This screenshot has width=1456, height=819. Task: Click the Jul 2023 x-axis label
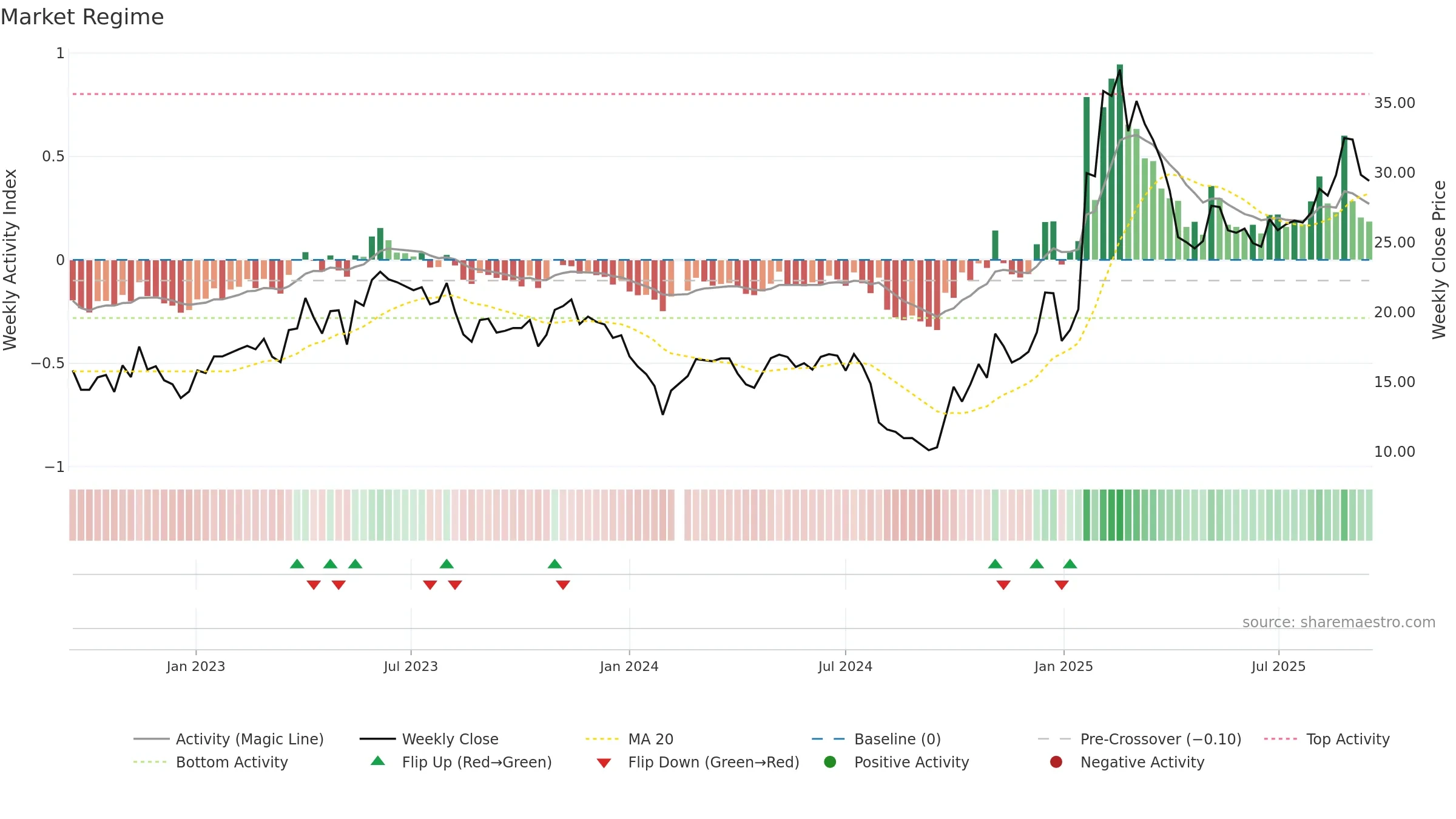click(x=411, y=666)
